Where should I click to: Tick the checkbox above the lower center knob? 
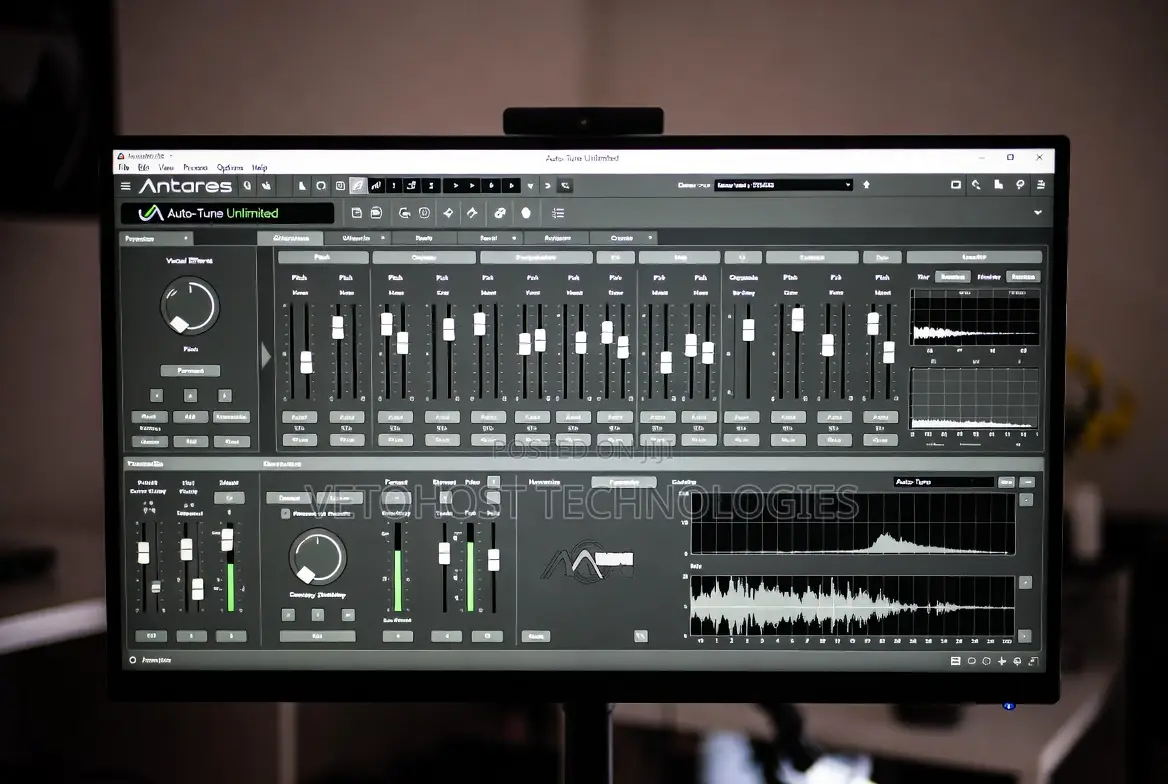285,513
